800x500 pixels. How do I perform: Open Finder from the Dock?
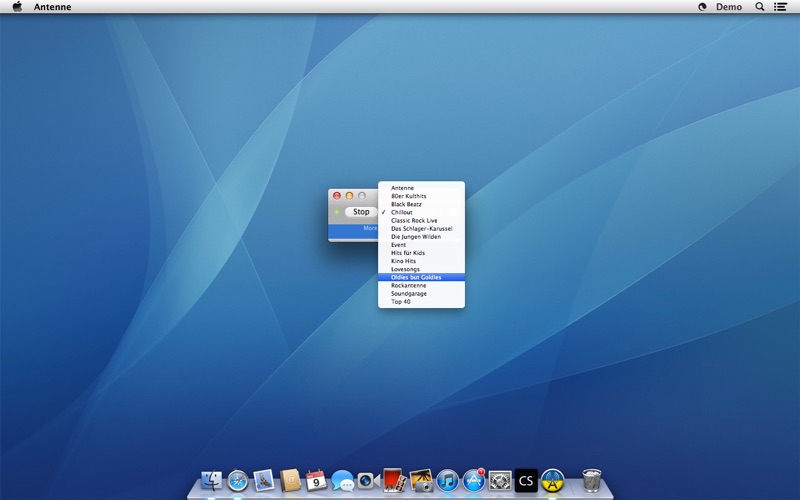tap(211, 481)
